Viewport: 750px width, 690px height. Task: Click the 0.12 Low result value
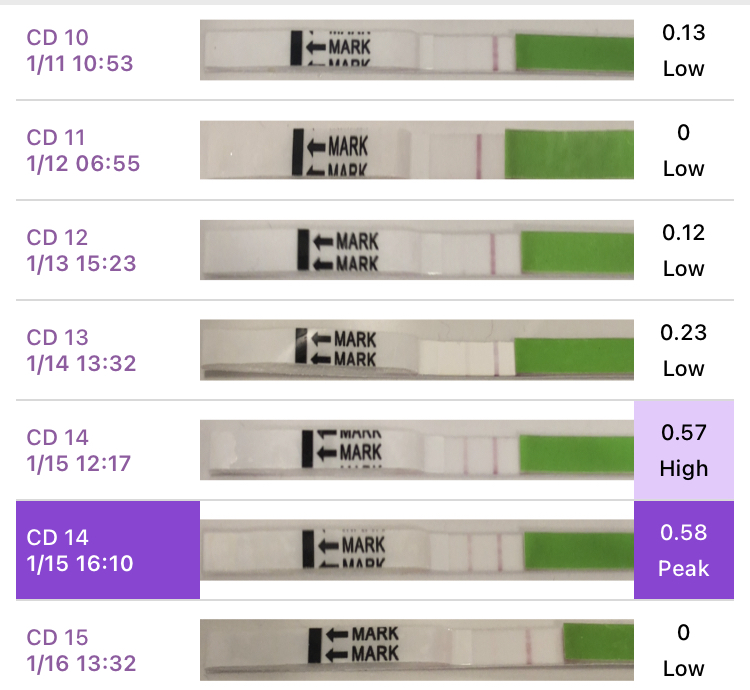(684, 251)
